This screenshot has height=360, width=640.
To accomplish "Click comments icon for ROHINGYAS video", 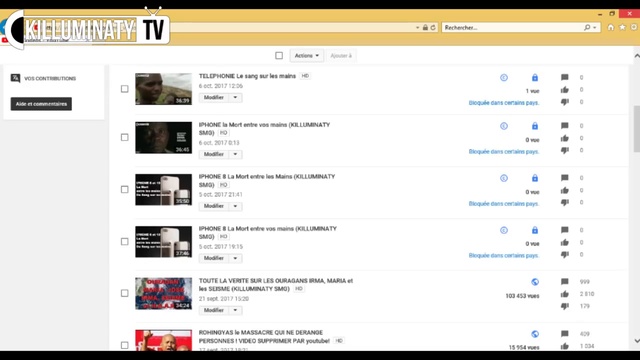I will [x=564, y=334].
